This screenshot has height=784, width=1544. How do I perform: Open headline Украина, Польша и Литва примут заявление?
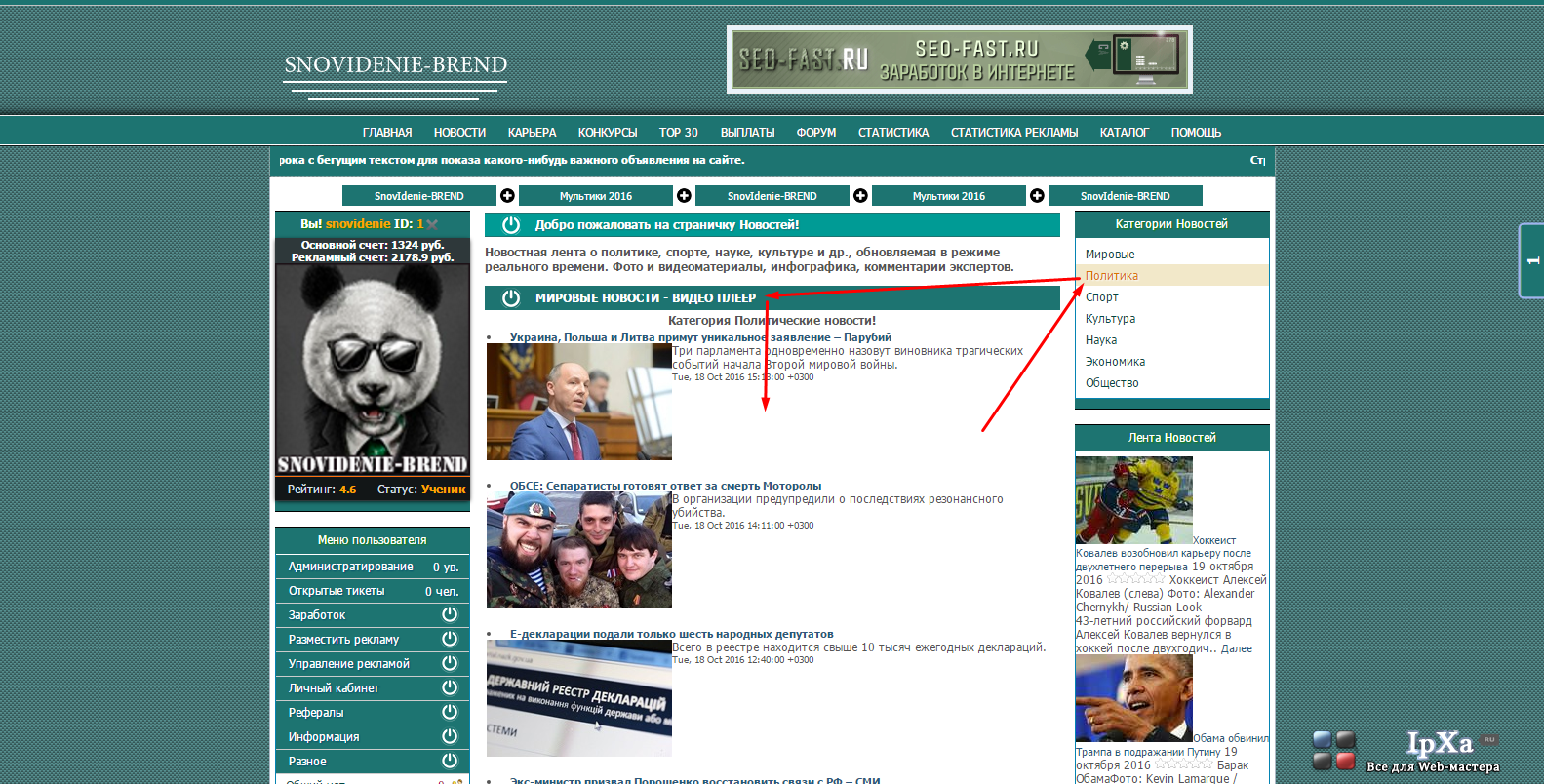click(x=700, y=337)
